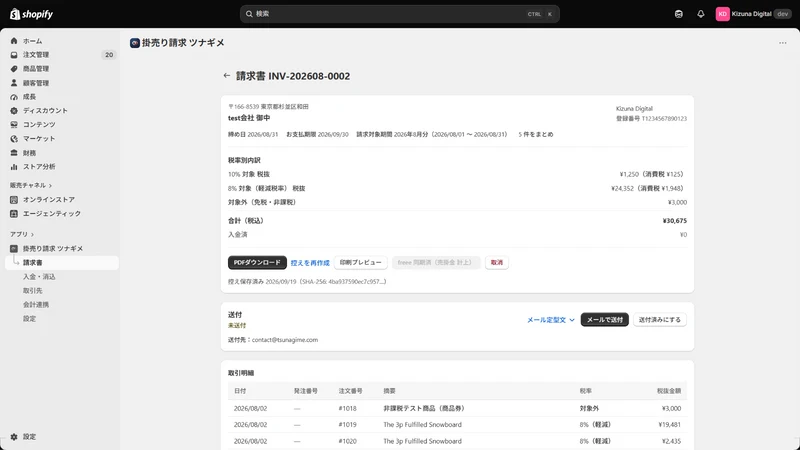The image size is (800, 450).
Task: Click the コンテンツ icon
Action: pos(14,124)
